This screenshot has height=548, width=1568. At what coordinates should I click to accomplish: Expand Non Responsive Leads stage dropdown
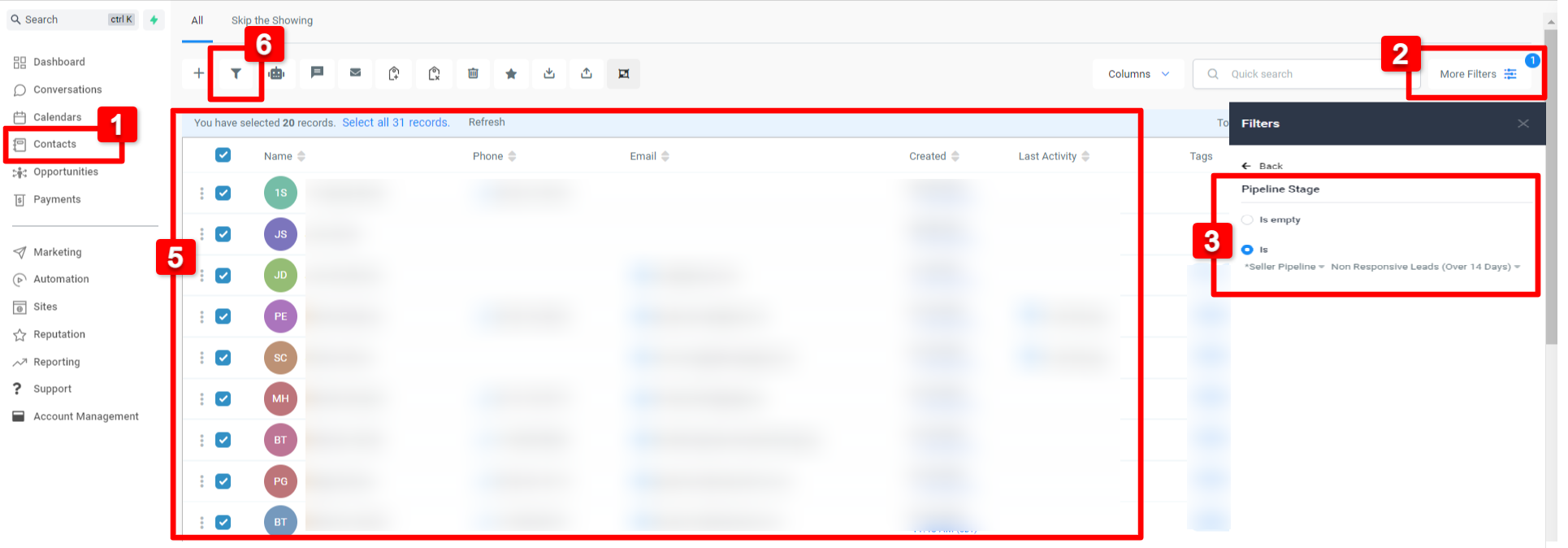pos(1425,267)
